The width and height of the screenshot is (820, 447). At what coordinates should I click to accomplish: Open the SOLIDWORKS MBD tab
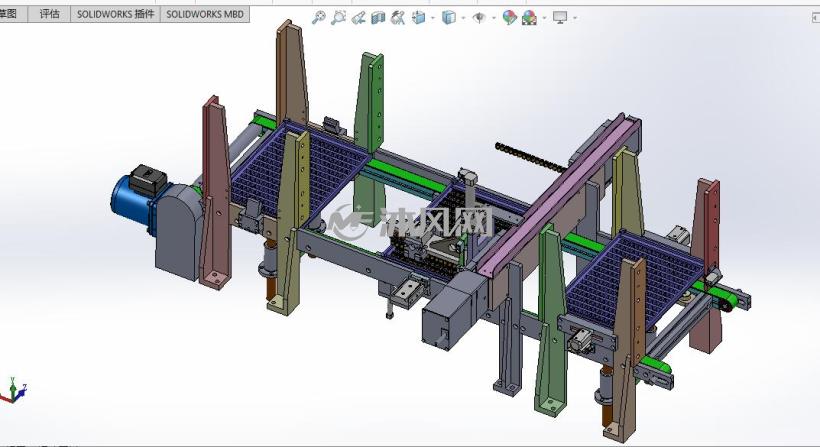[x=205, y=14]
